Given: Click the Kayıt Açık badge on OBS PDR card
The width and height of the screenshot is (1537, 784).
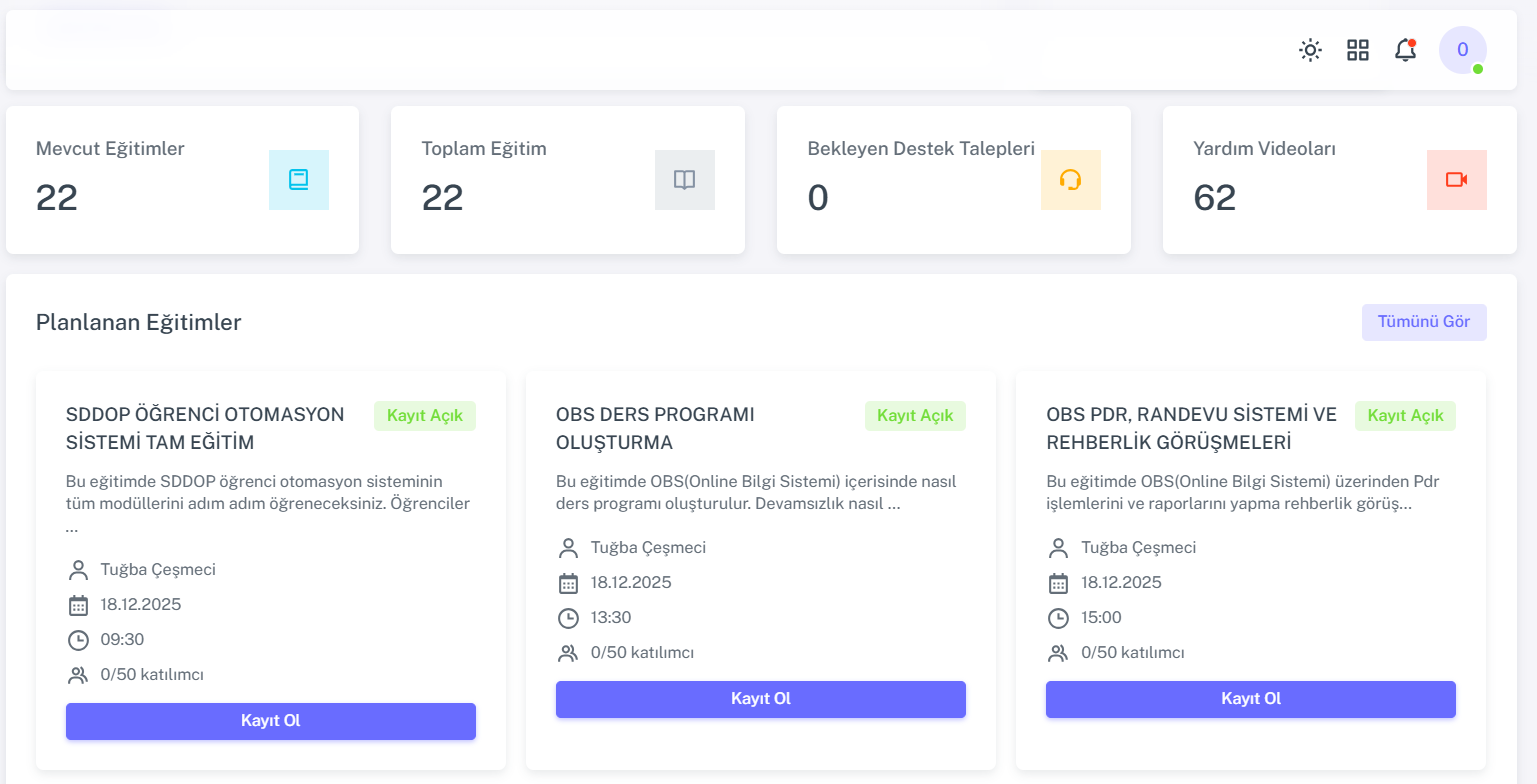Looking at the screenshot, I should 1405,415.
